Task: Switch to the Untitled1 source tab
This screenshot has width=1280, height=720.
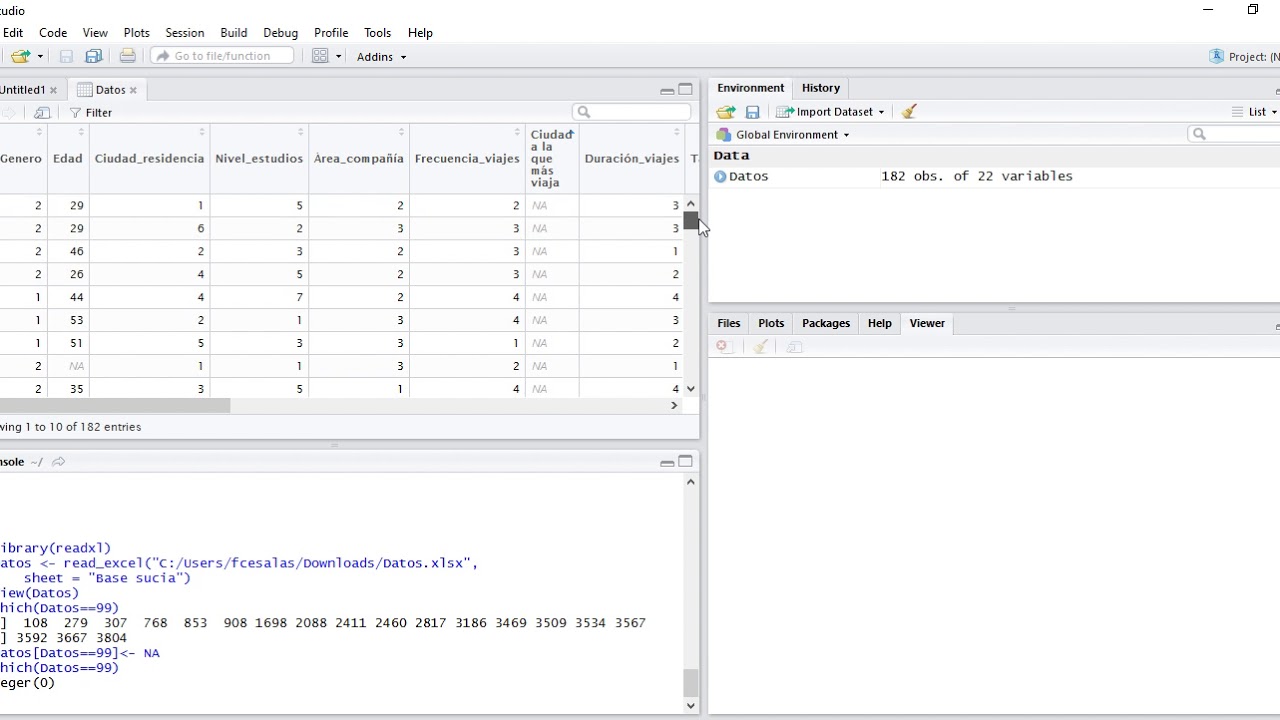Action: click(22, 90)
